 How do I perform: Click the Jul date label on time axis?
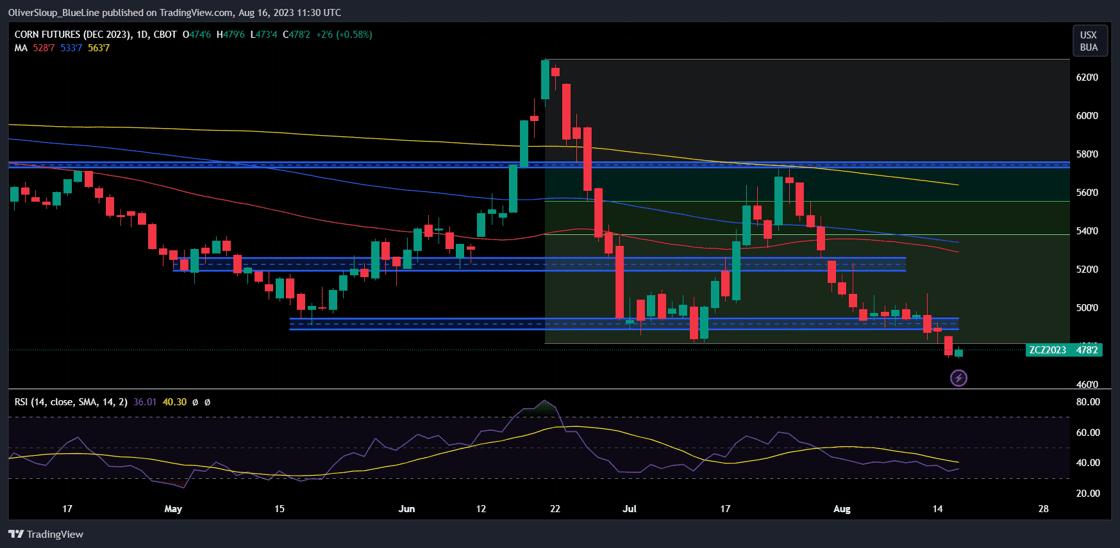[629, 509]
